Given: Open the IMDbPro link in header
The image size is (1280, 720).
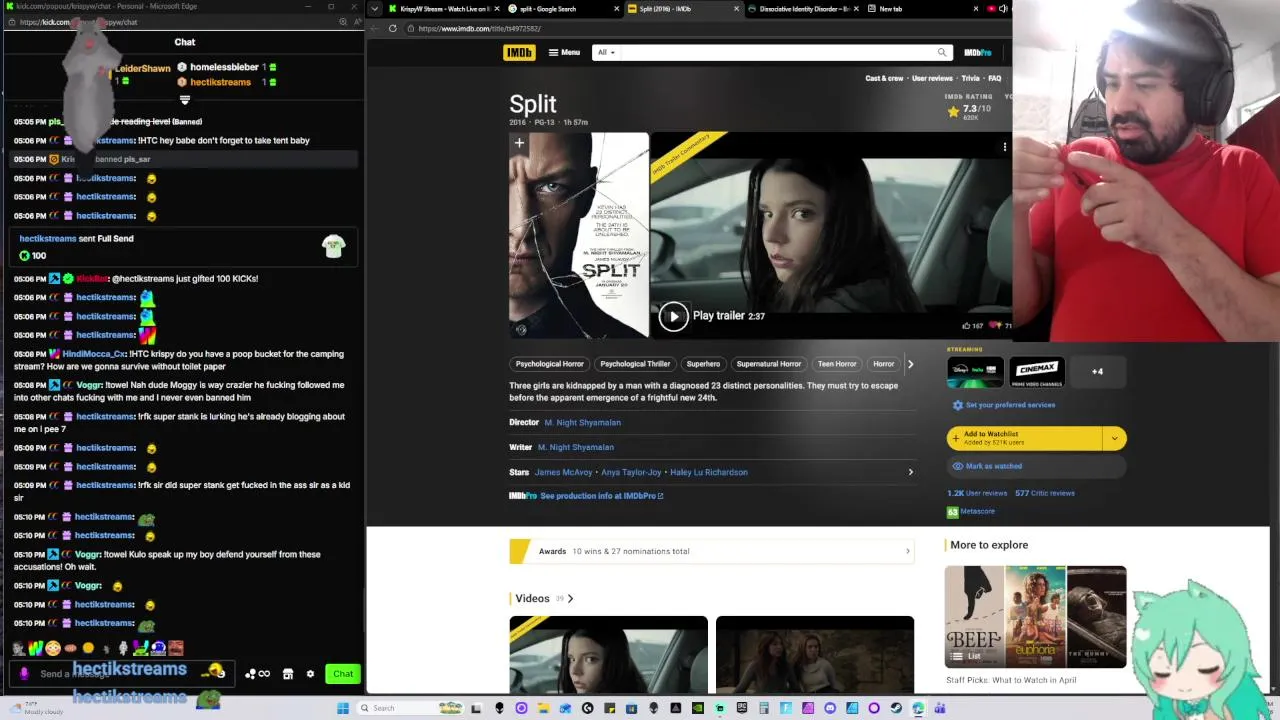Looking at the screenshot, I should click(x=977, y=52).
